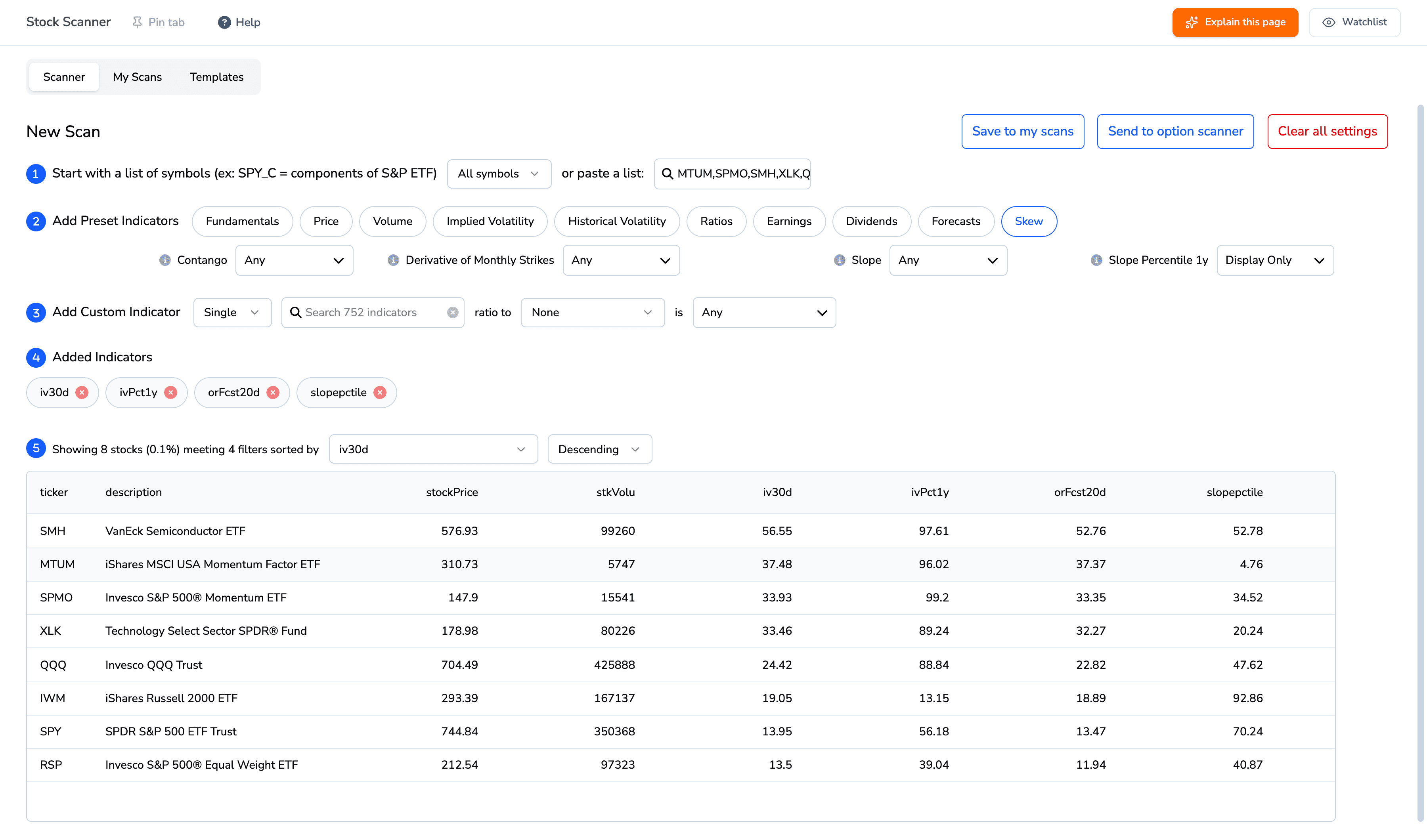
Task: Click the Slope info icon
Action: click(839, 260)
